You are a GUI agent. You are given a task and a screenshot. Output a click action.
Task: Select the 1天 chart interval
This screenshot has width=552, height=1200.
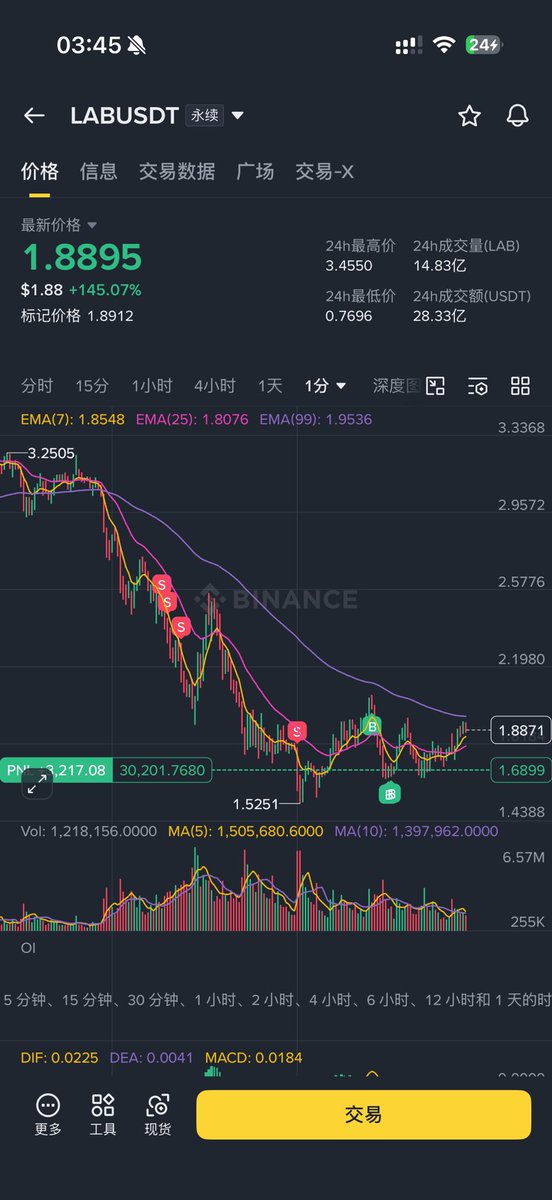270,386
